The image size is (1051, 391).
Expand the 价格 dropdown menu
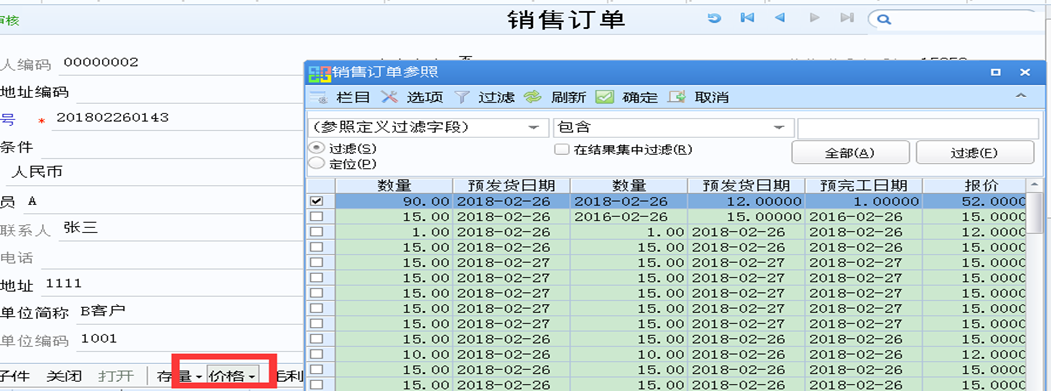pos(233,377)
